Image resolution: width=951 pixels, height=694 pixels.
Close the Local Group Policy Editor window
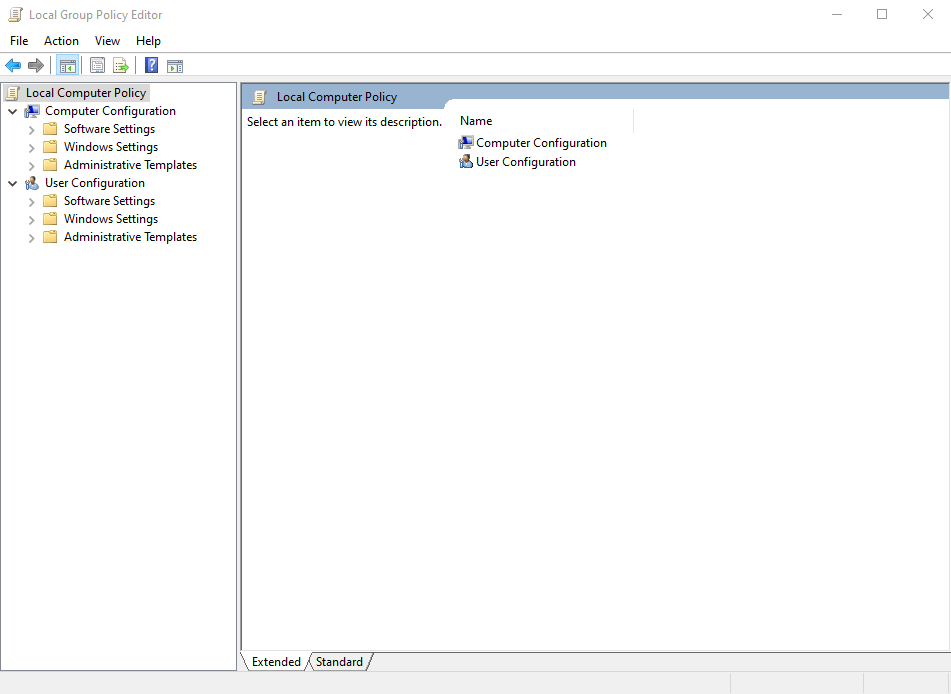[x=927, y=15]
